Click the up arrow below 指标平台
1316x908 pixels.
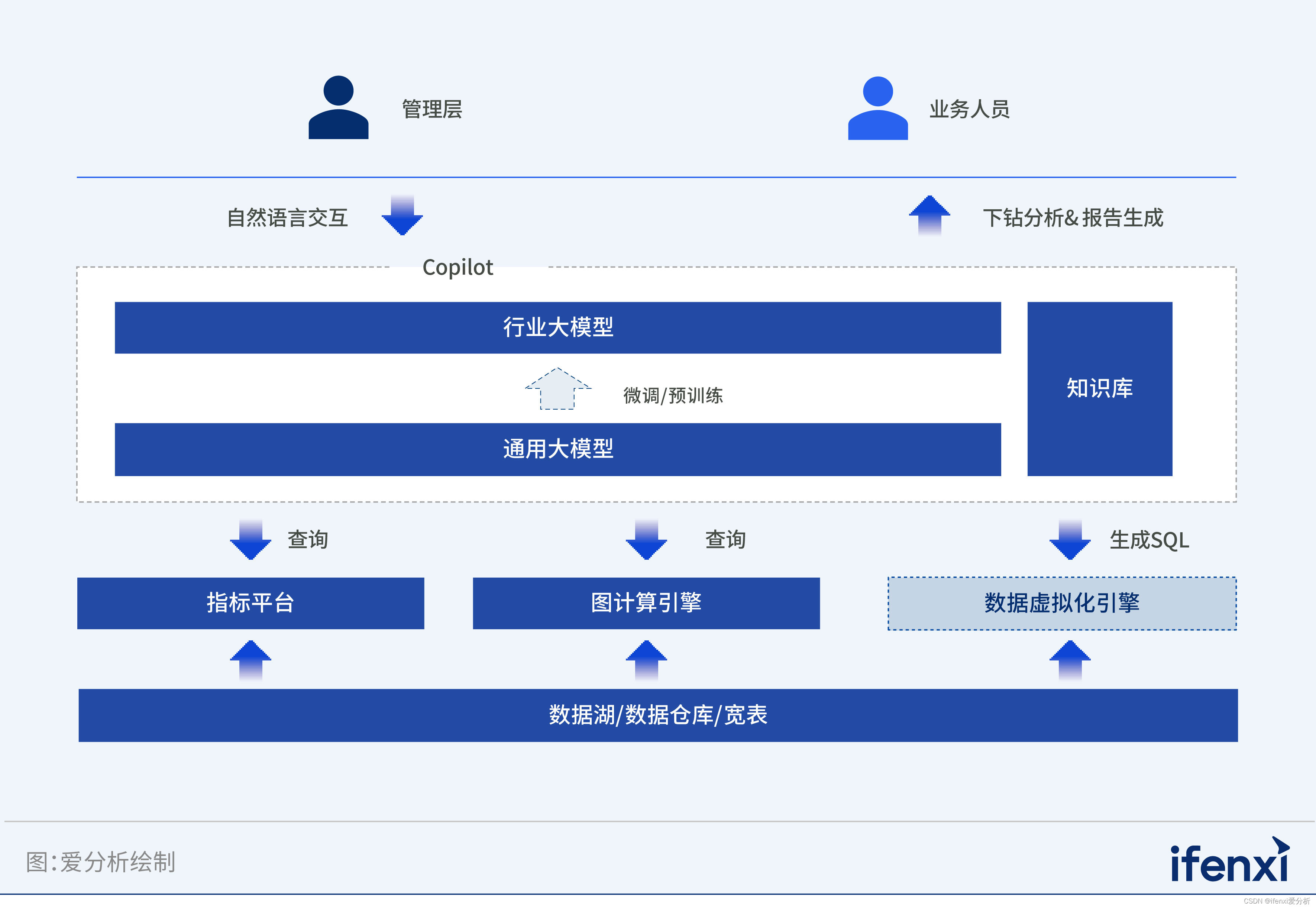250,660
